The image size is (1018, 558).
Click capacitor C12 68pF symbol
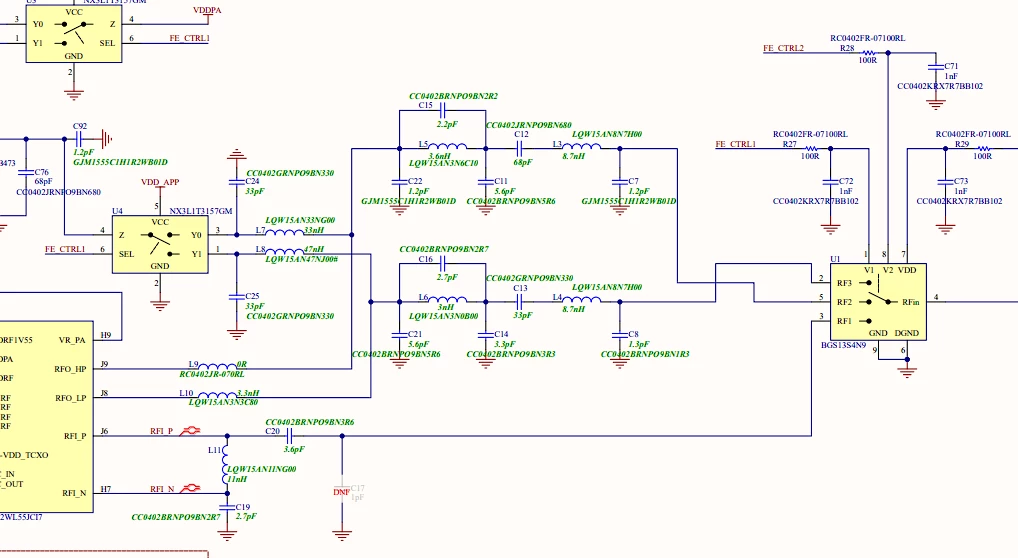pos(521,148)
